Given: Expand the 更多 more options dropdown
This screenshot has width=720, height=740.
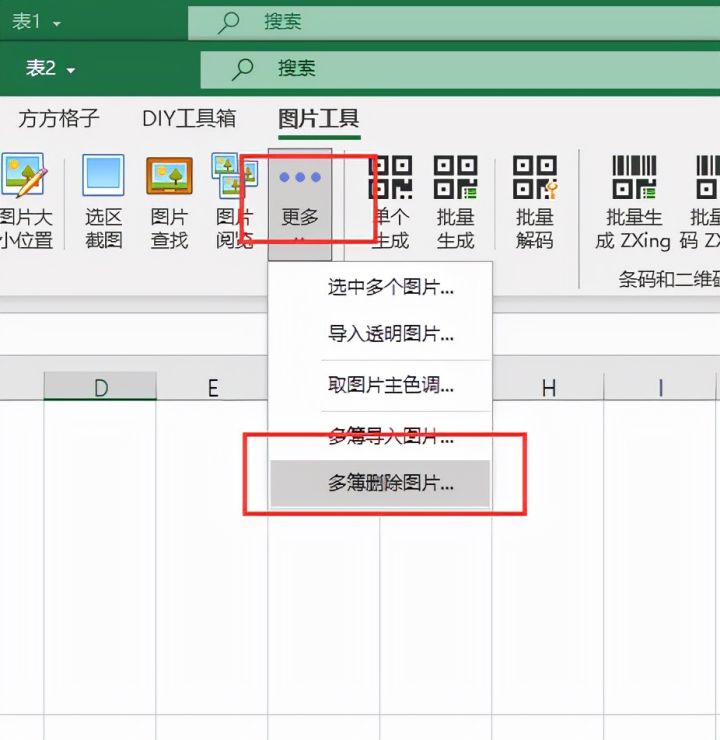Looking at the screenshot, I should tap(300, 204).
